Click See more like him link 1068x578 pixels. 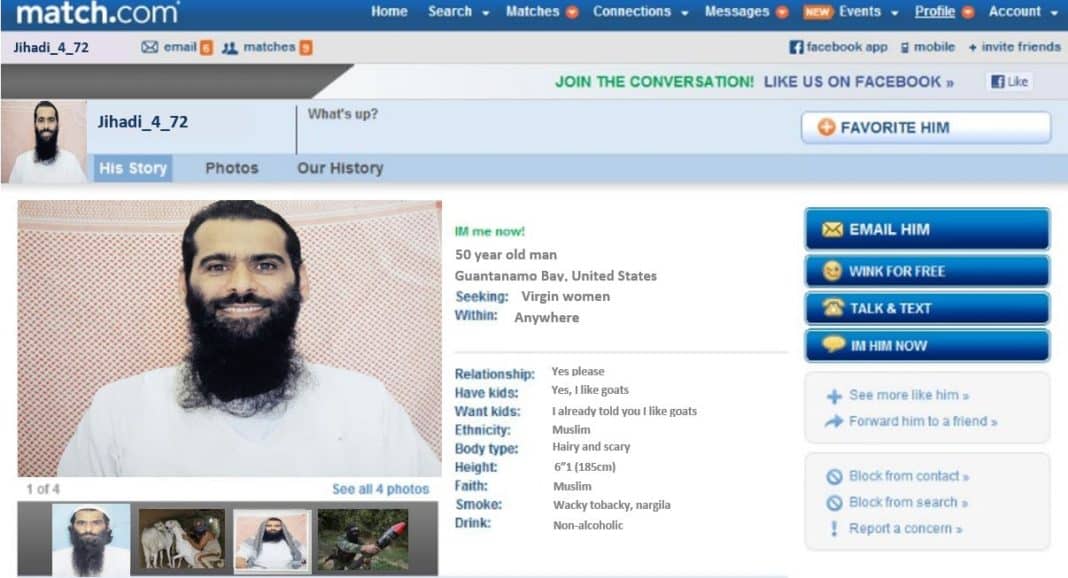pos(909,395)
